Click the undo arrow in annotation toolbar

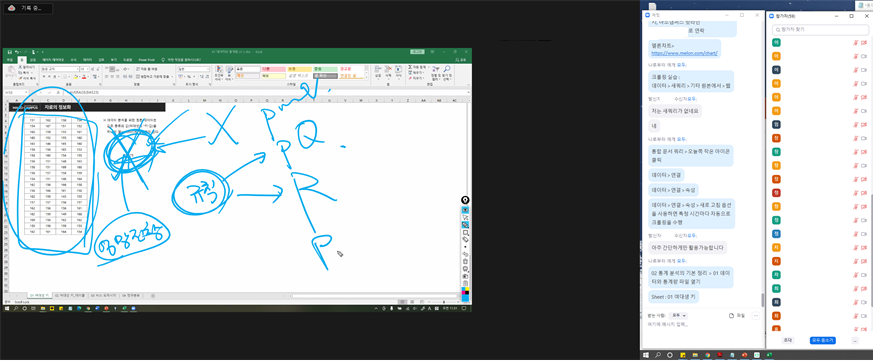point(465,254)
